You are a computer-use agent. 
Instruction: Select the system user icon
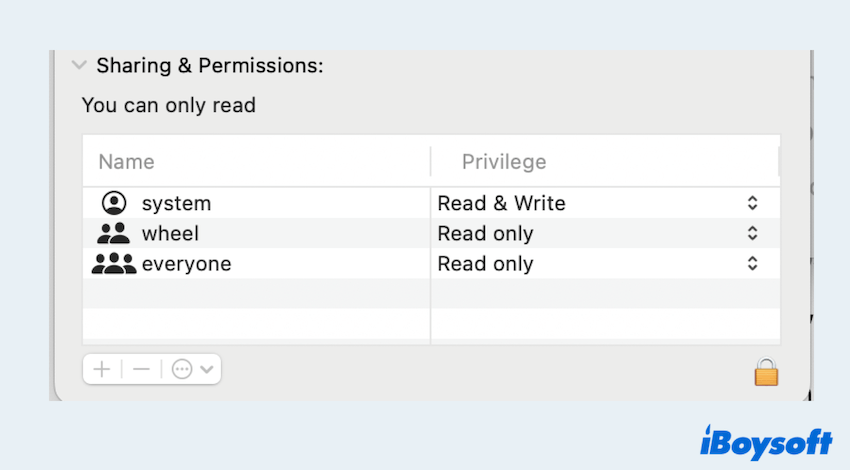coord(115,203)
